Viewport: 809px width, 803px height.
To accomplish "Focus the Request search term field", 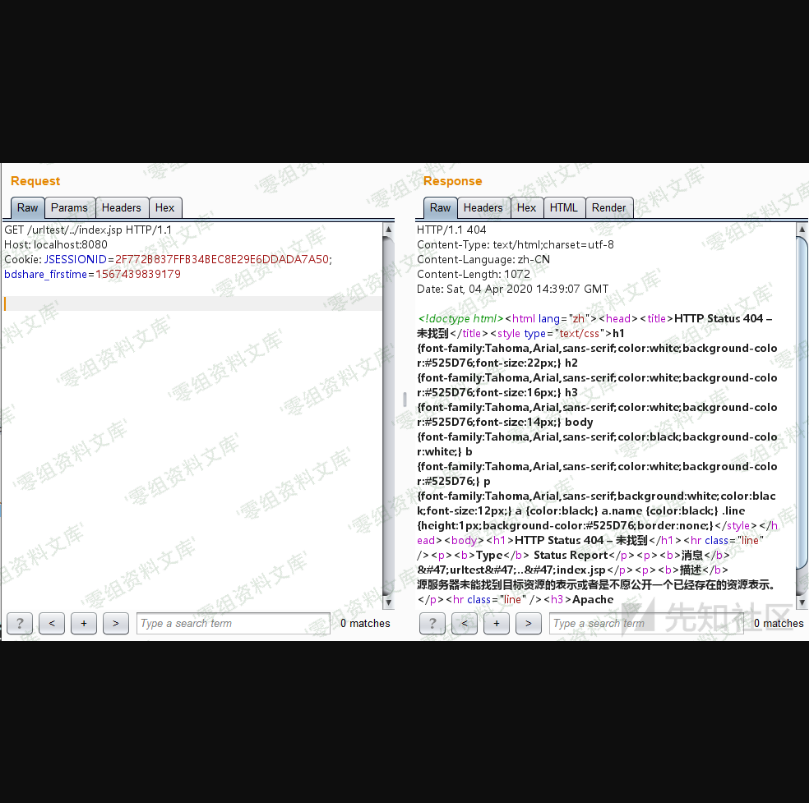I will 232,623.
